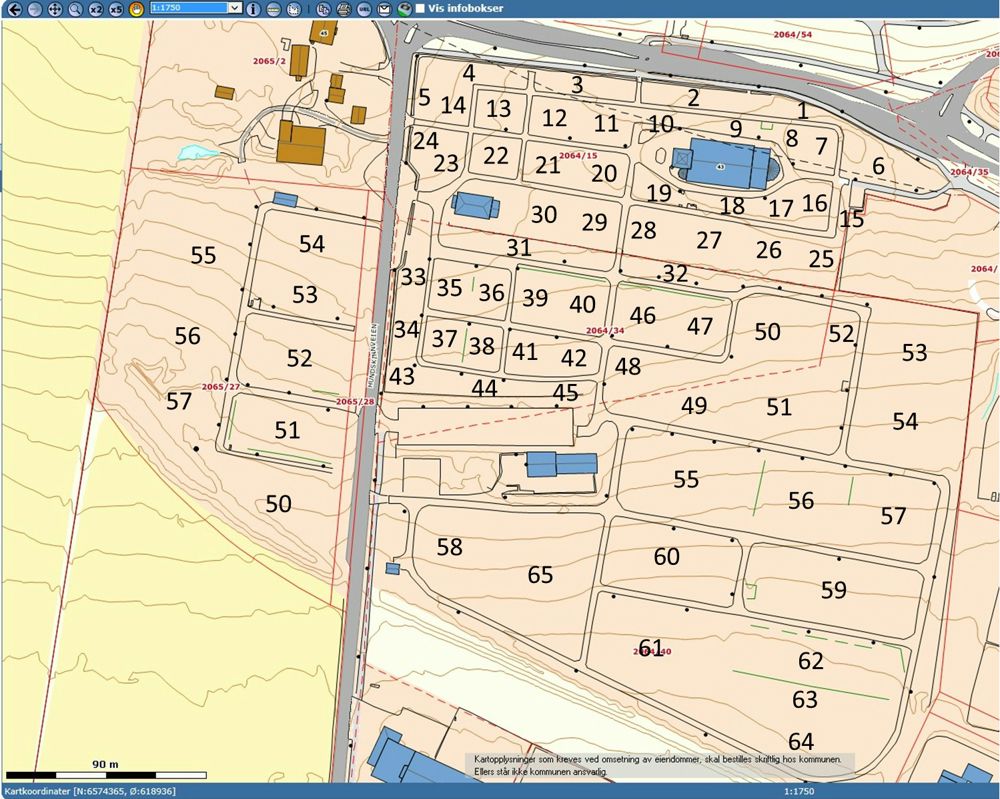Open the info identify tool
The height and width of the screenshot is (799, 1000).
click(253, 9)
